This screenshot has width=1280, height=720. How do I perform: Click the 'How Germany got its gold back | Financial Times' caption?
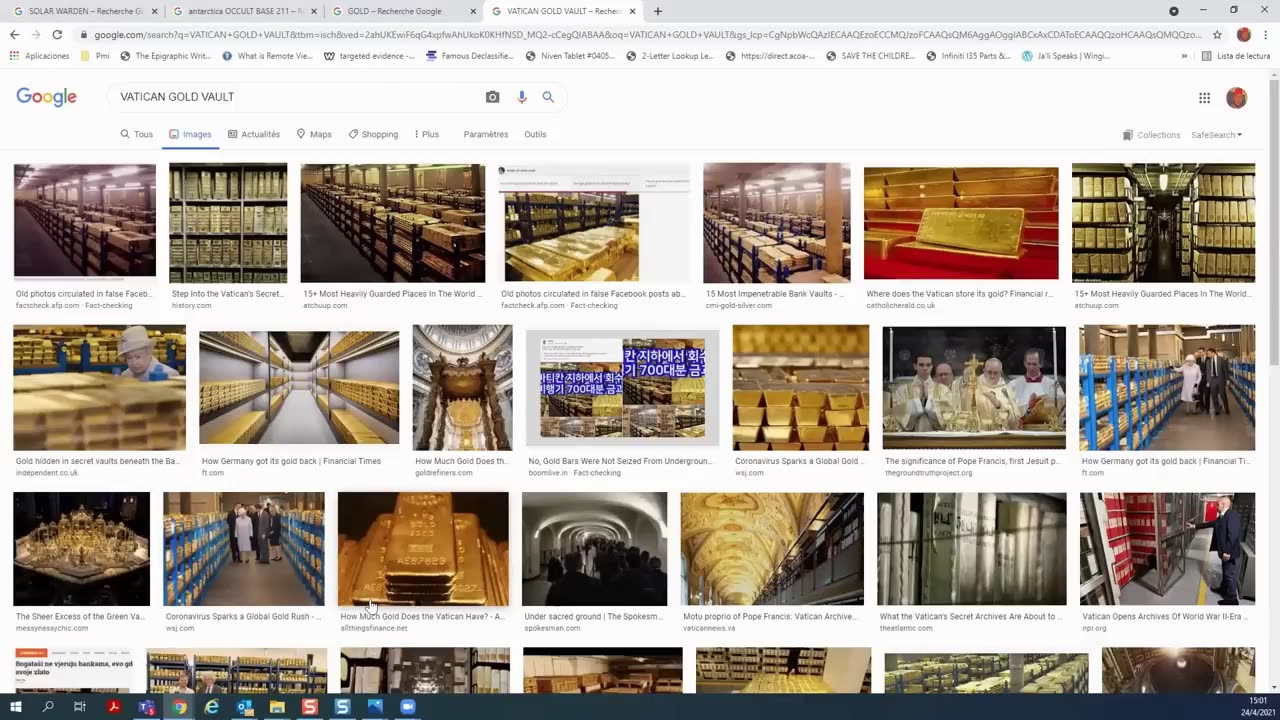click(x=291, y=462)
